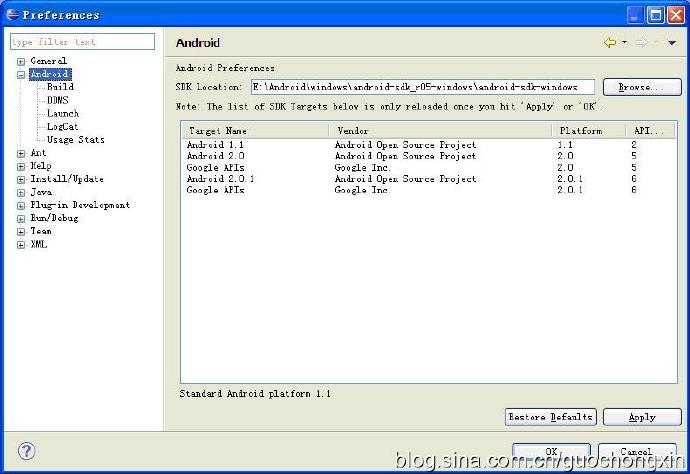Viewport: 690px width, 474px height.
Task: Click the Restore Defaults button
Action: pyautogui.click(x=551, y=416)
